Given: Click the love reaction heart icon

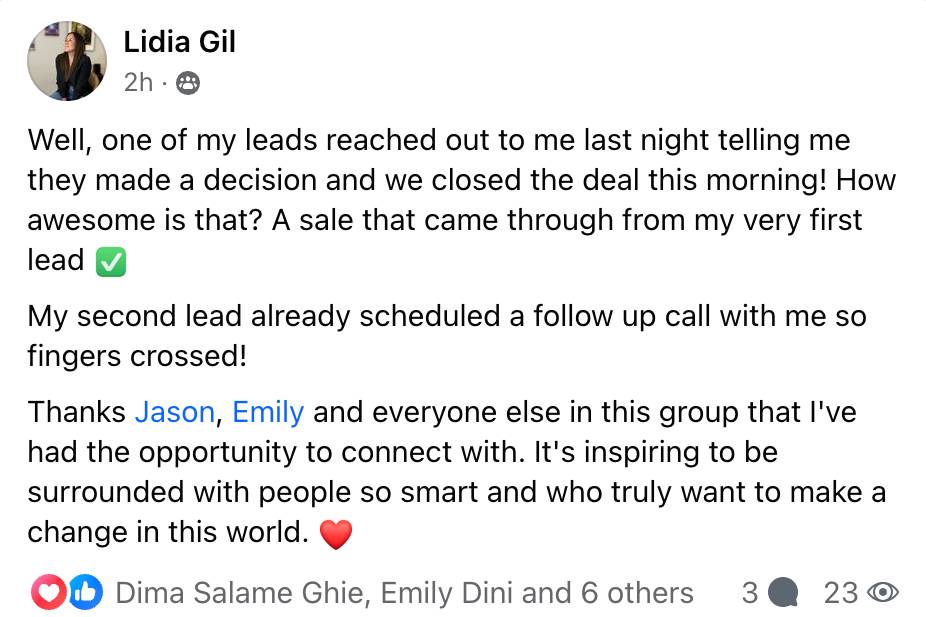Looking at the screenshot, I should (47, 593).
